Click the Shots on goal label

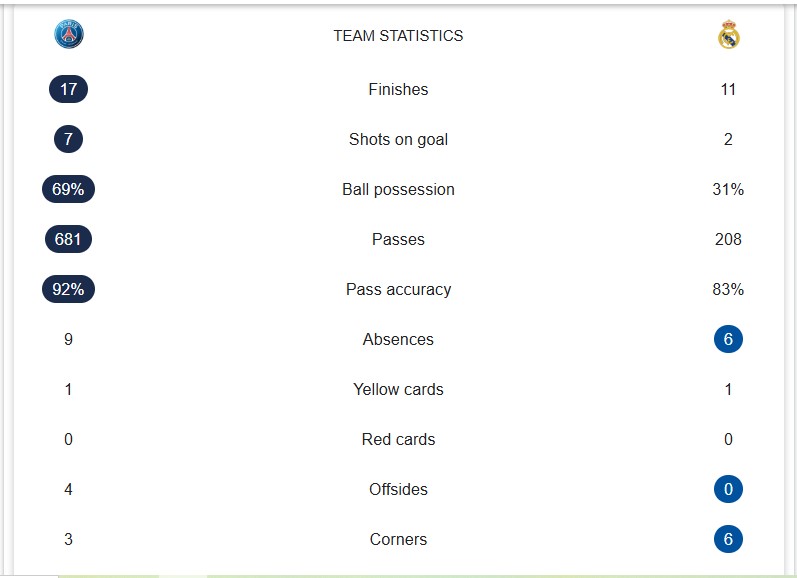[x=398, y=139]
